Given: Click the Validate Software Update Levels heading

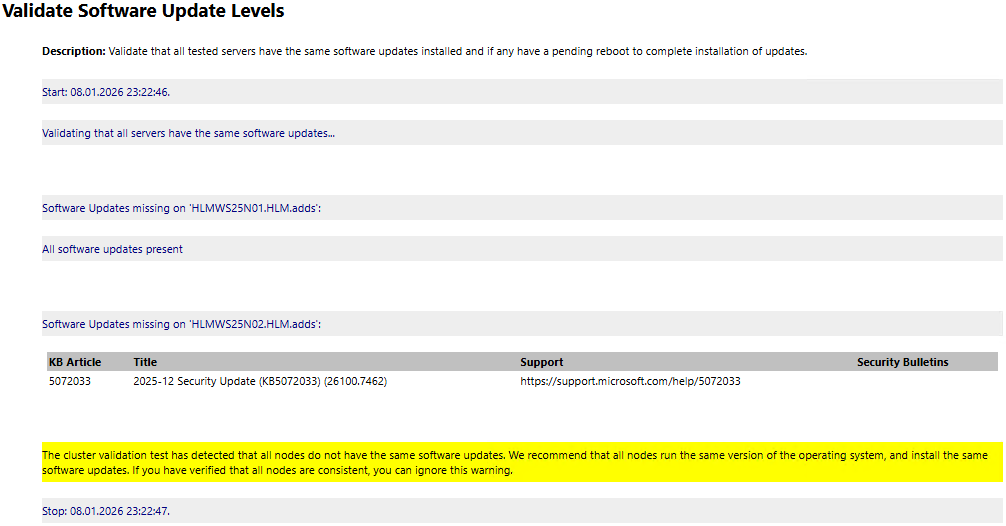Looking at the screenshot, I should click(143, 12).
